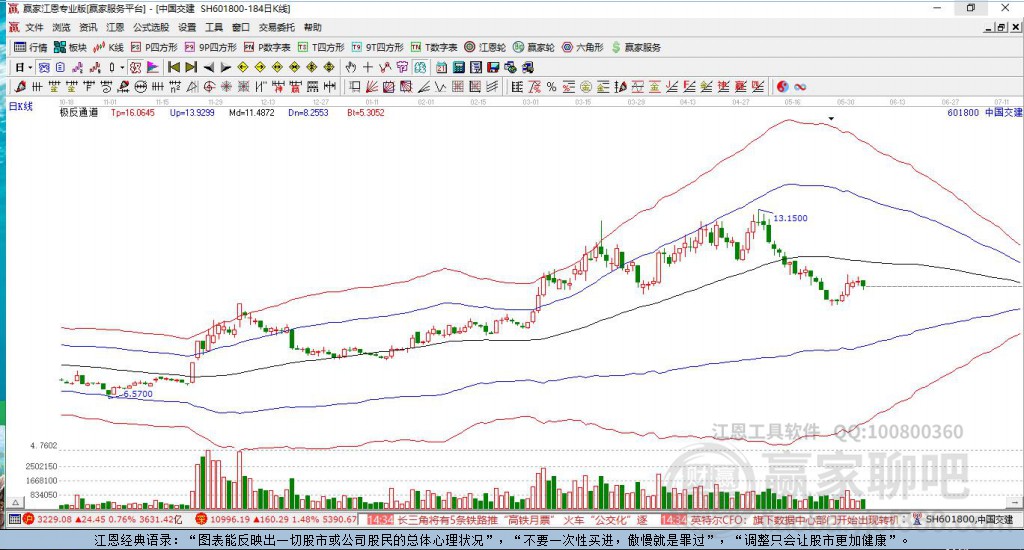Open the P数字表 tool
This screenshot has width=1024, height=550.
267,47
